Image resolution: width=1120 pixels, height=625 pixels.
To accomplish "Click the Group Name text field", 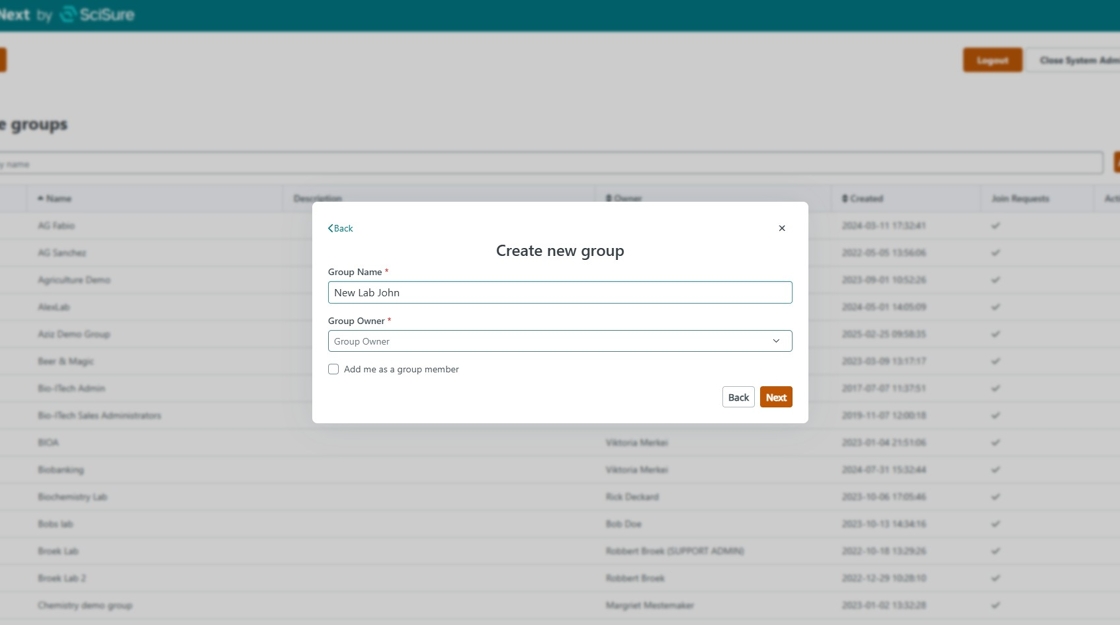I will 559,292.
